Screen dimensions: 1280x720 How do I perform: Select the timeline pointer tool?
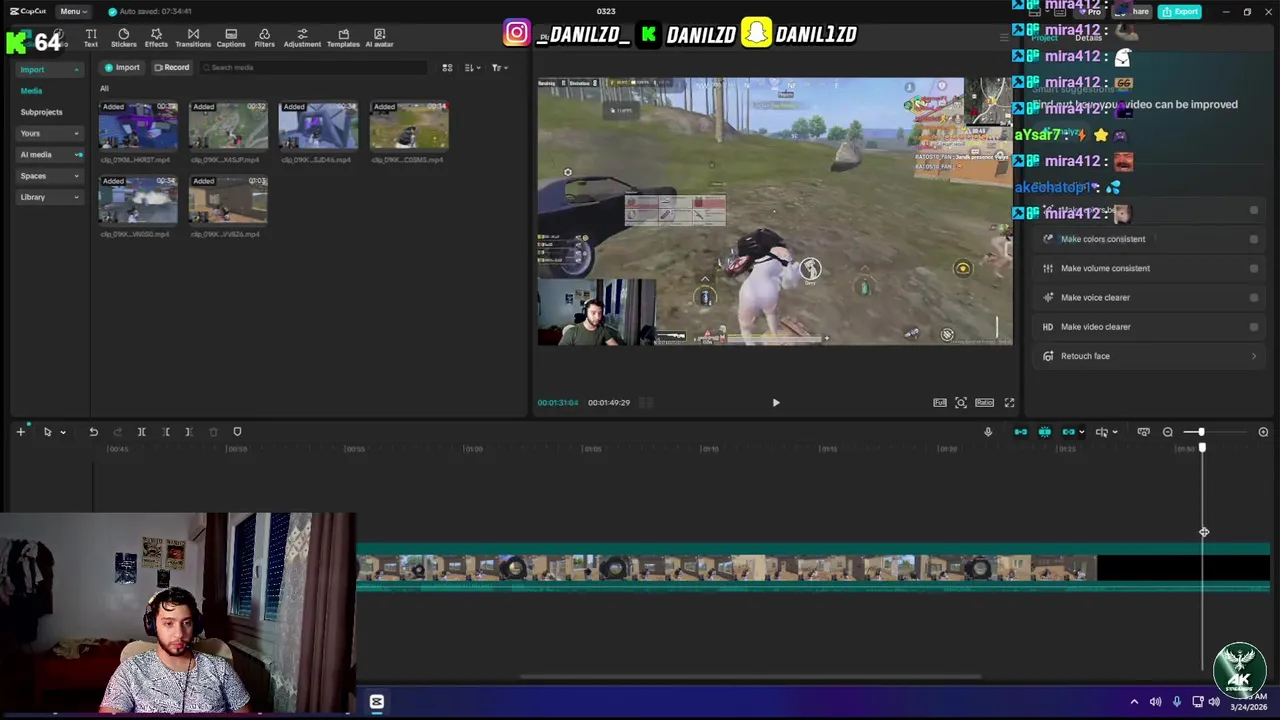(x=47, y=432)
